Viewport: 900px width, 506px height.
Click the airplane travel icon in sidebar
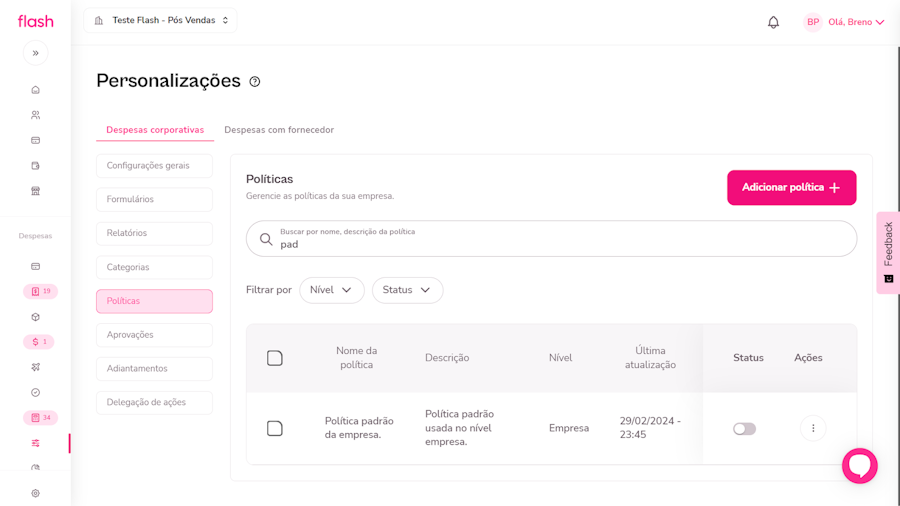(35, 367)
